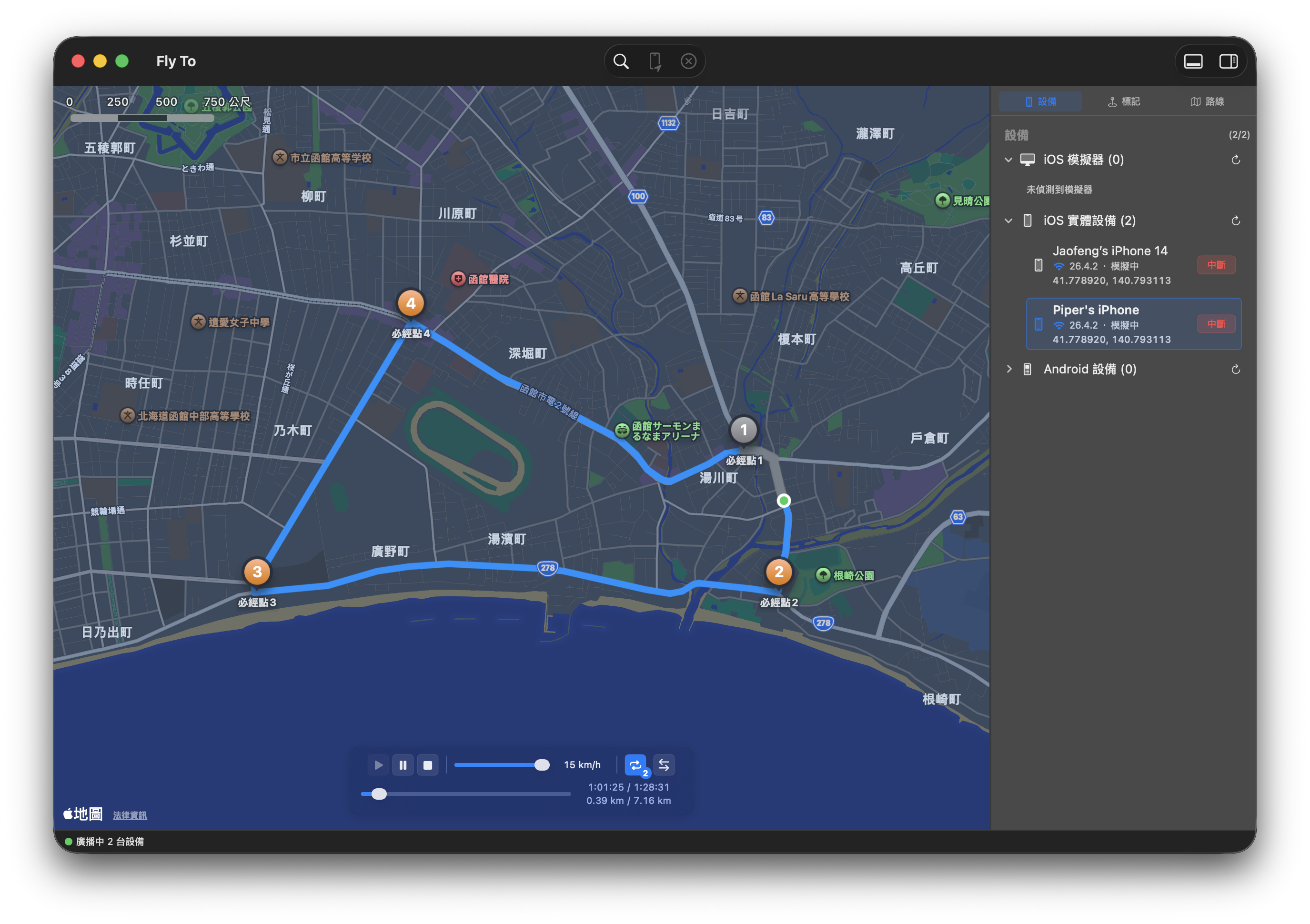Image resolution: width=1310 pixels, height=924 pixels.
Task: Refresh the iOS 實體設備 list
Action: point(1235,221)
